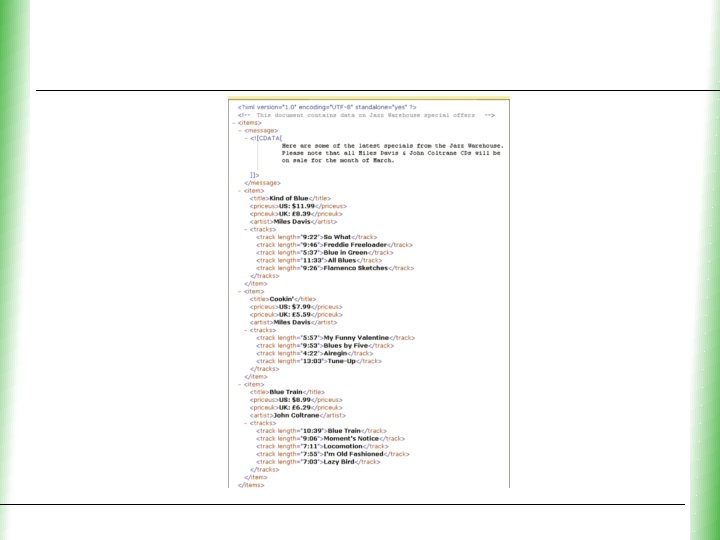Click the 'Locomotion' track line
This screenshot has width=720, height=540.
(322, 446)
